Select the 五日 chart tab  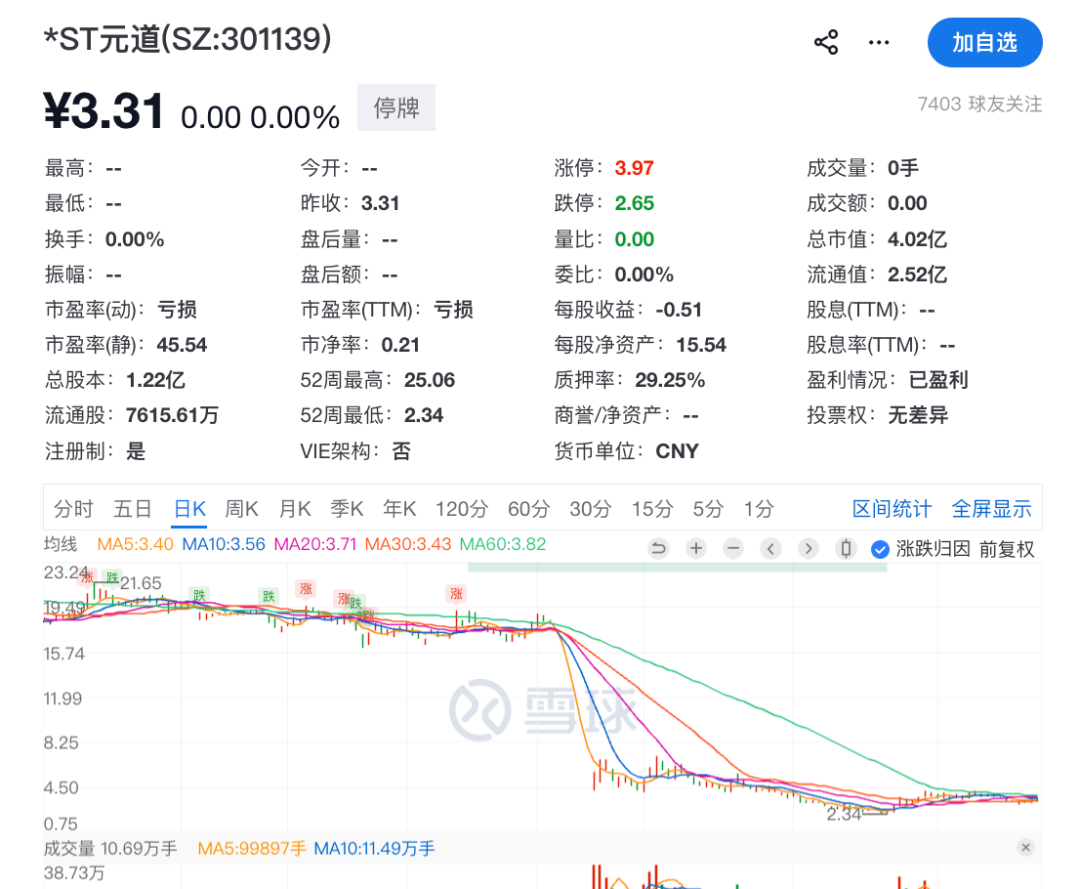coord(132,509)
